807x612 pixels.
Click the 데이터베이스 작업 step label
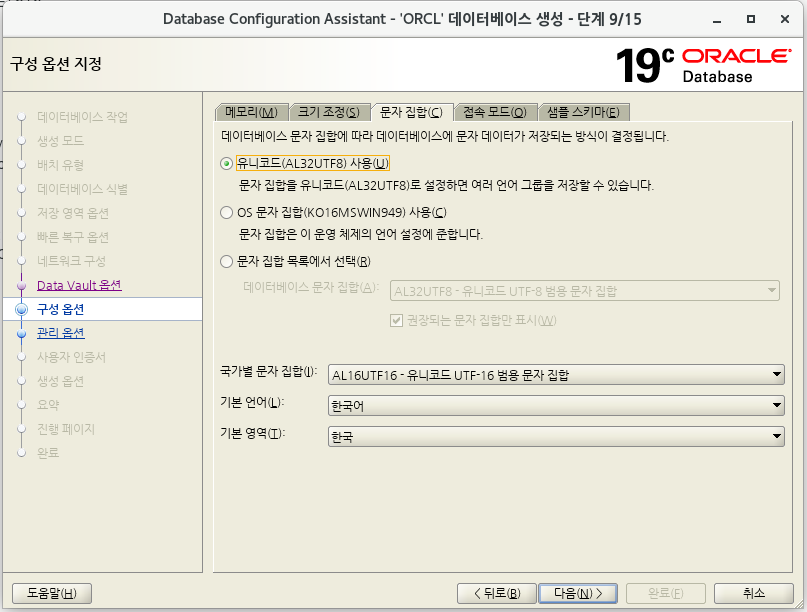[x=82, y=117]
